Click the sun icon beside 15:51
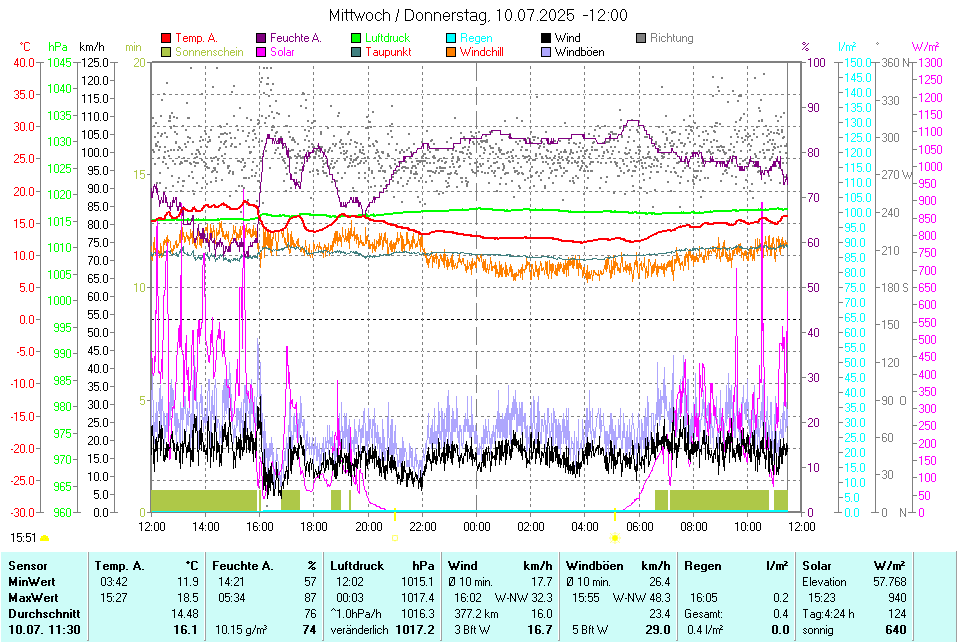 click(44, 539)
